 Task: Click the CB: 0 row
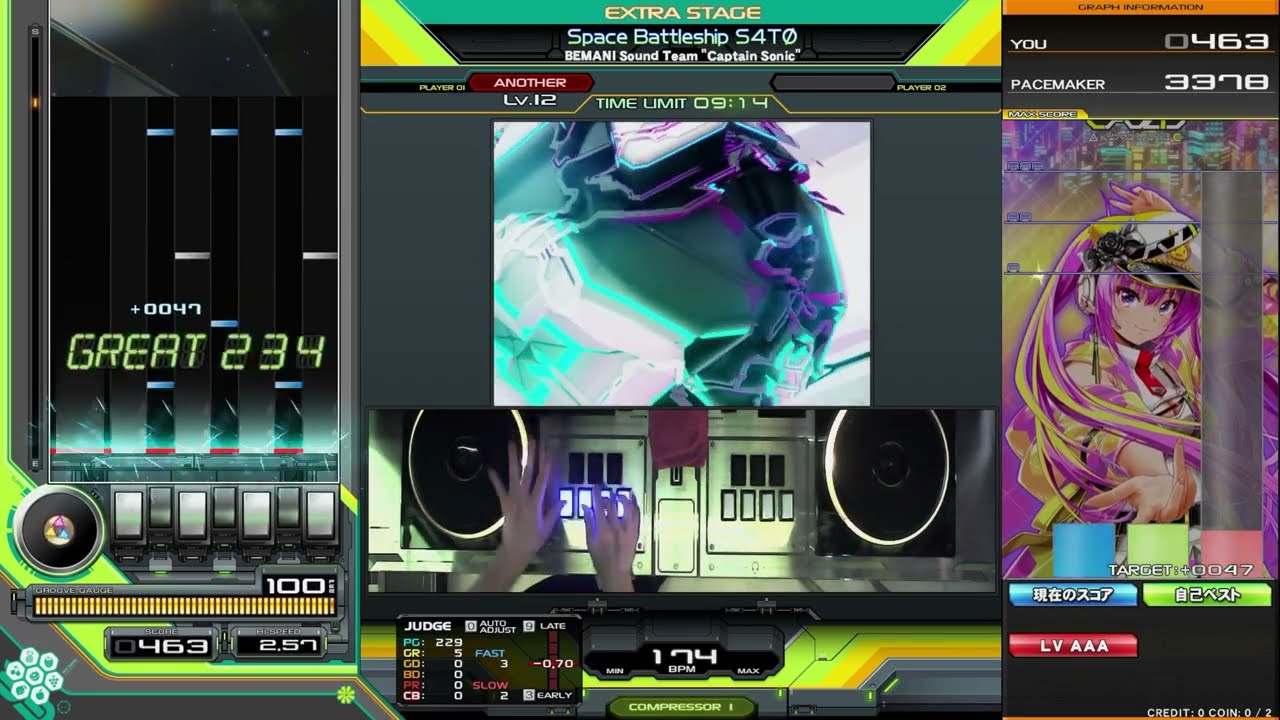click(x=432, y=697)
